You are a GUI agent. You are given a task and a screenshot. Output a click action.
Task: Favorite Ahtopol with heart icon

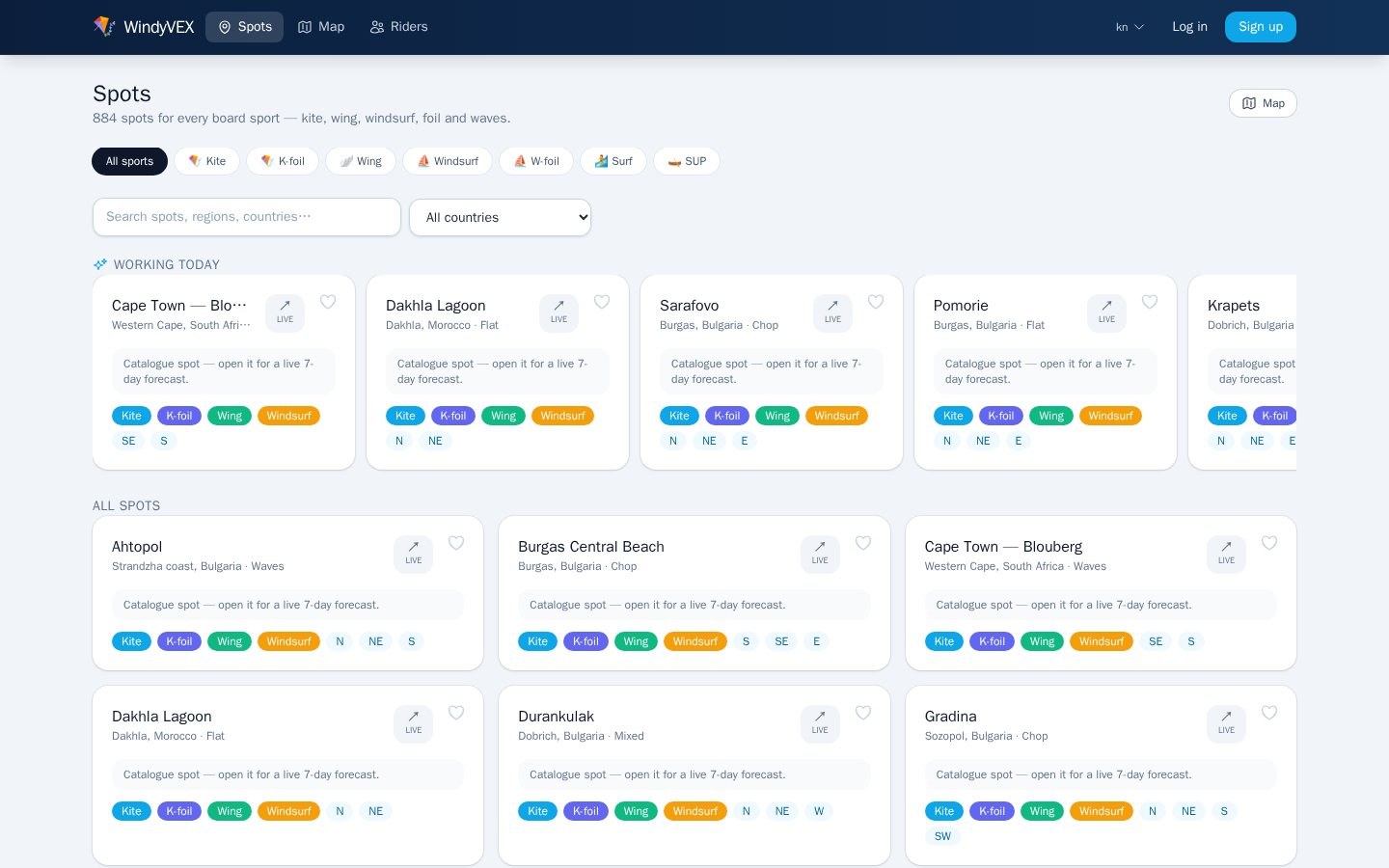pos(456,543)
